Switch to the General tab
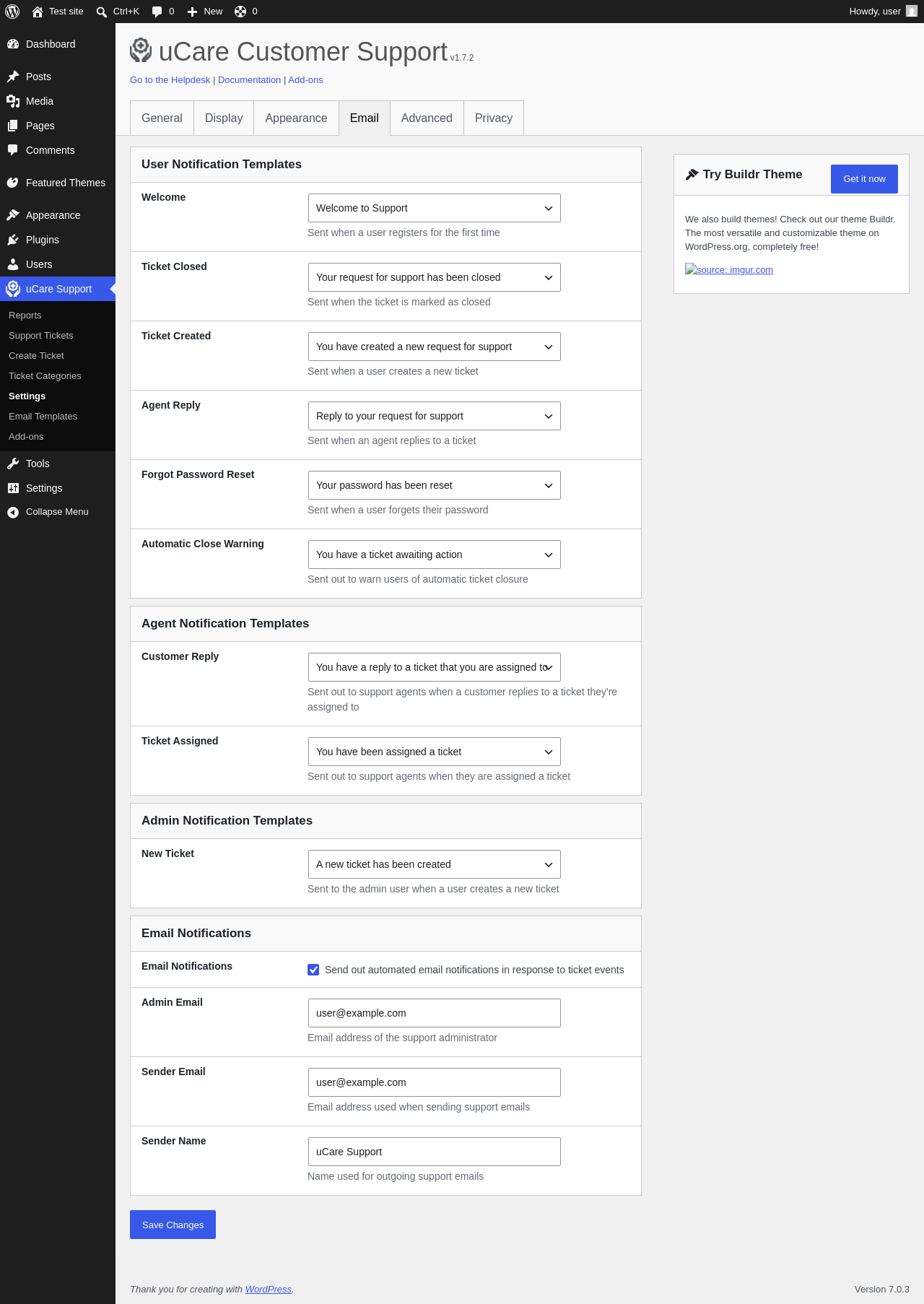Image resolution: width=924 pixels, height=1304 pixels. click(162, 118)
